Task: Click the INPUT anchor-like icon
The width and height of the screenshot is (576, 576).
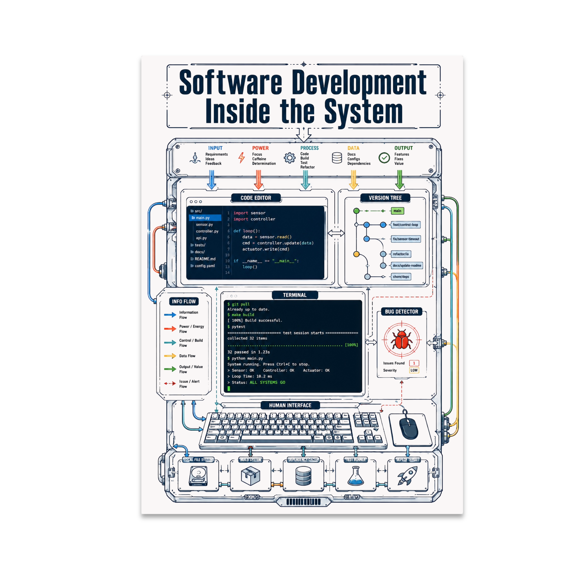Action: (x=195, y=158)
